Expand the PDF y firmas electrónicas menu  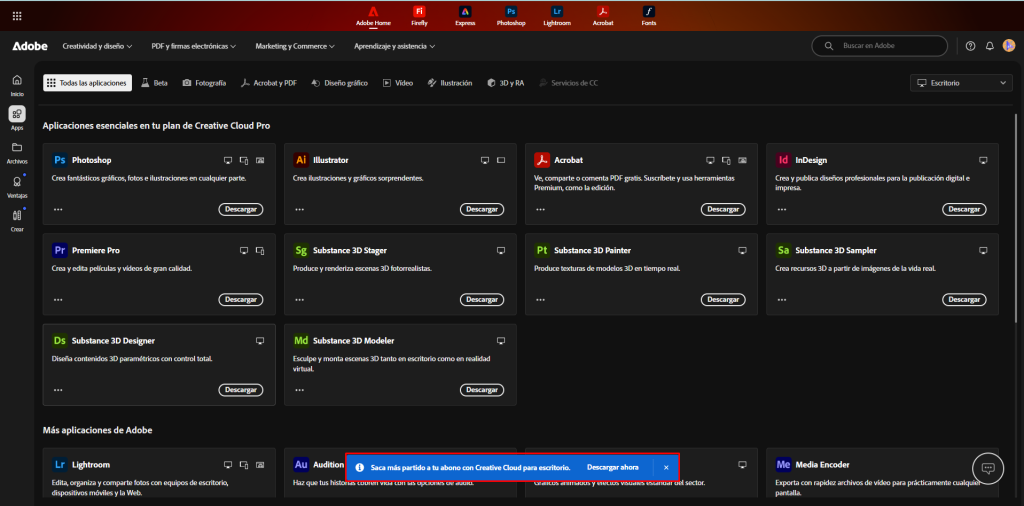(x=193, y=46)
